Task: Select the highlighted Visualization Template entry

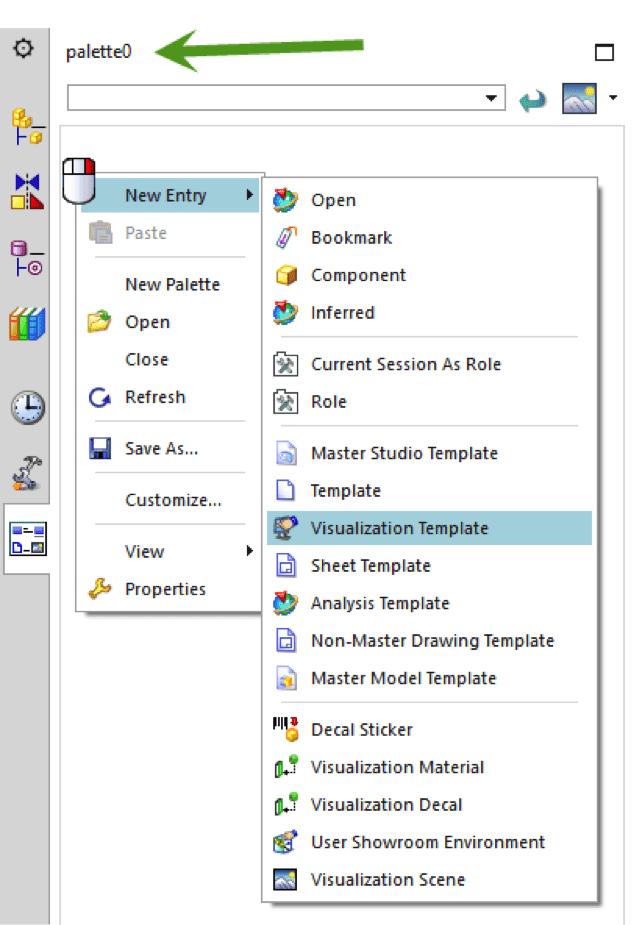Action: (429, 528)
